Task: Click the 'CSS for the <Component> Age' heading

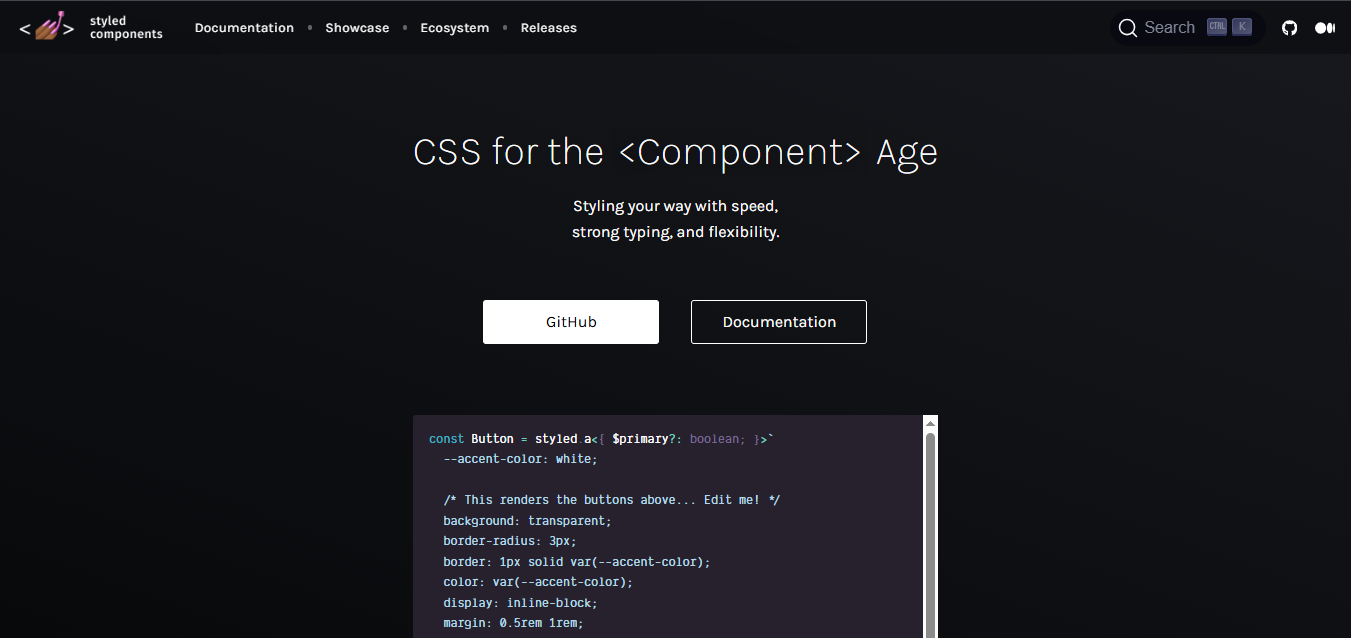Action: pyautogui.click(x=676, y=152)
